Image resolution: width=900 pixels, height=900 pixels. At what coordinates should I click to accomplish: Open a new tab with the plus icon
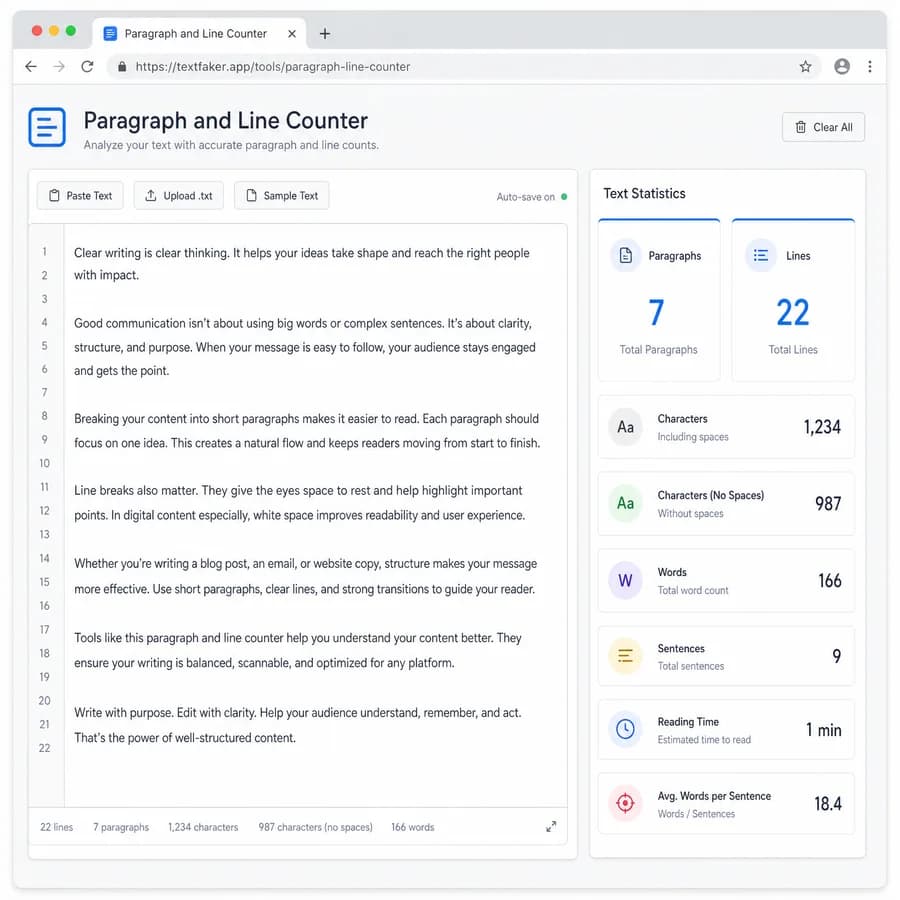point(325,33)
